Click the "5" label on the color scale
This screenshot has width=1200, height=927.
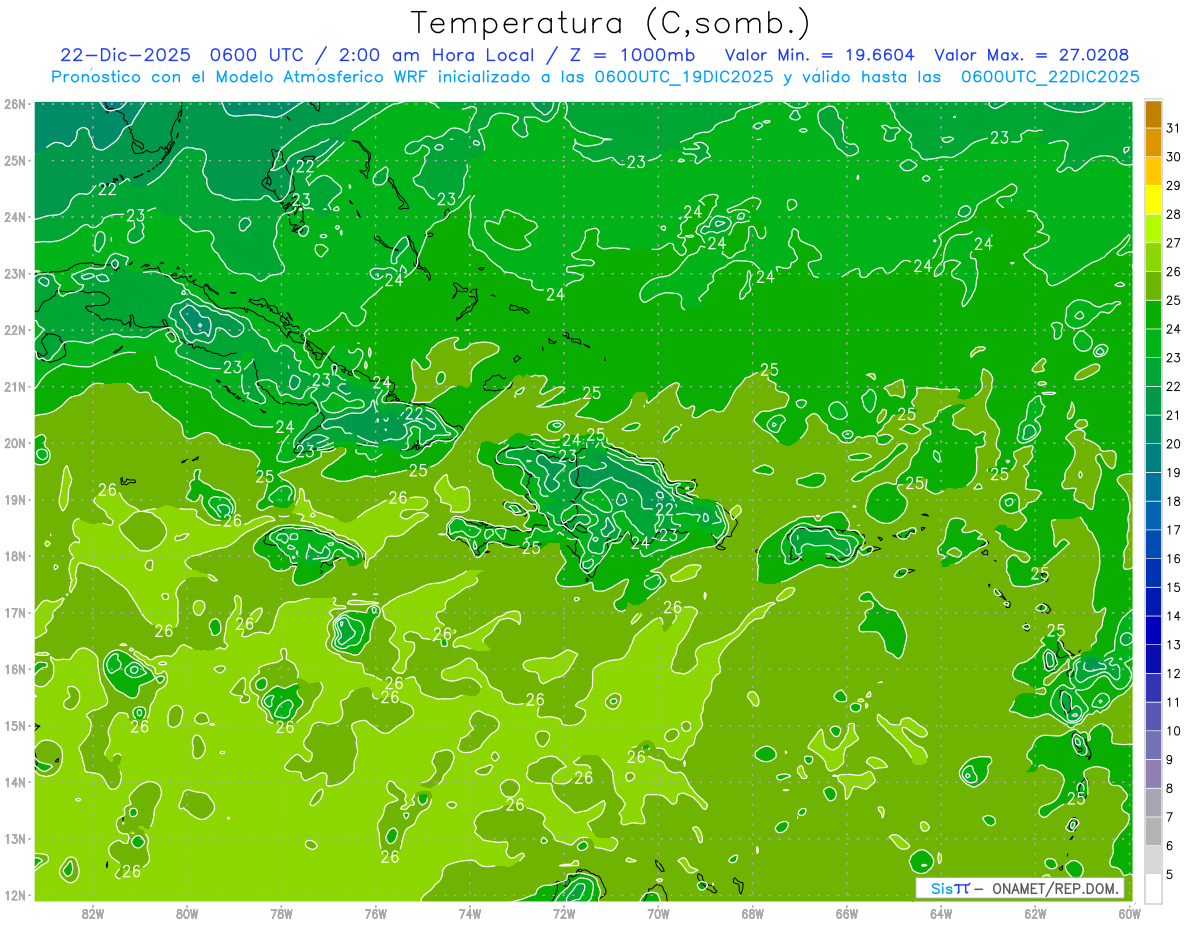coord(1170,874)
